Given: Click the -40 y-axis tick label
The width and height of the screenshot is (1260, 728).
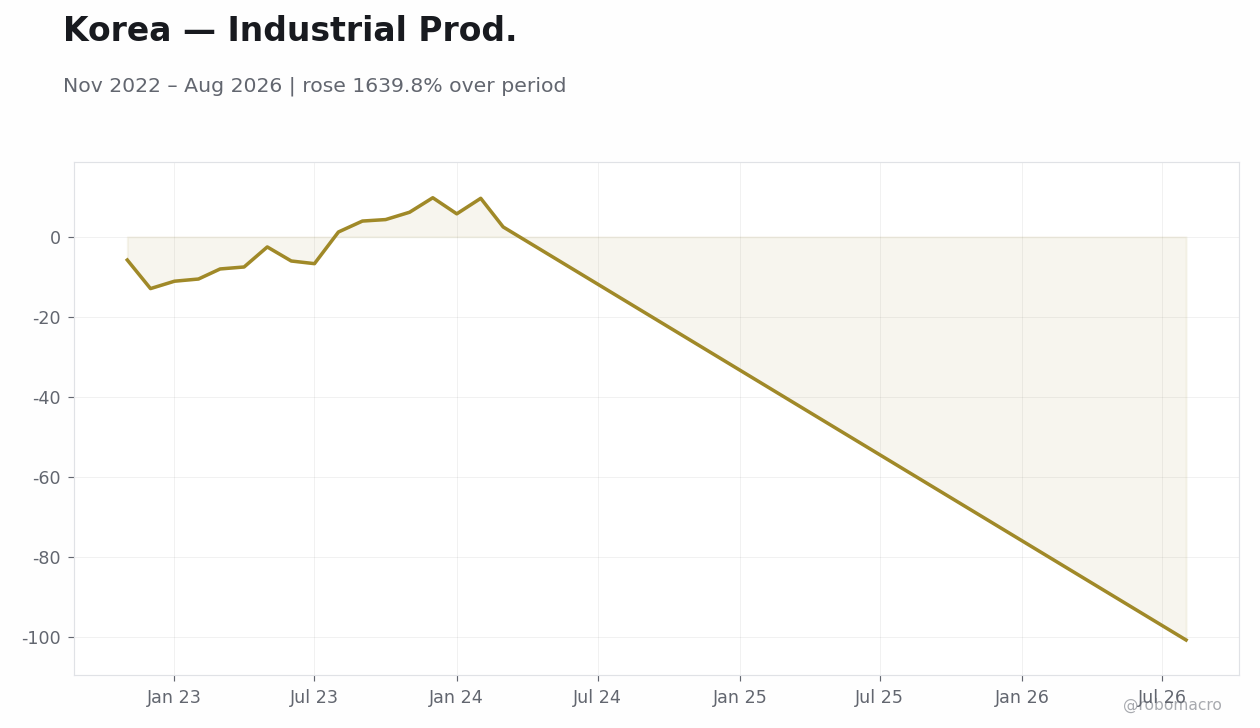Looking at the screenshot, I should (x=47, y=398).
